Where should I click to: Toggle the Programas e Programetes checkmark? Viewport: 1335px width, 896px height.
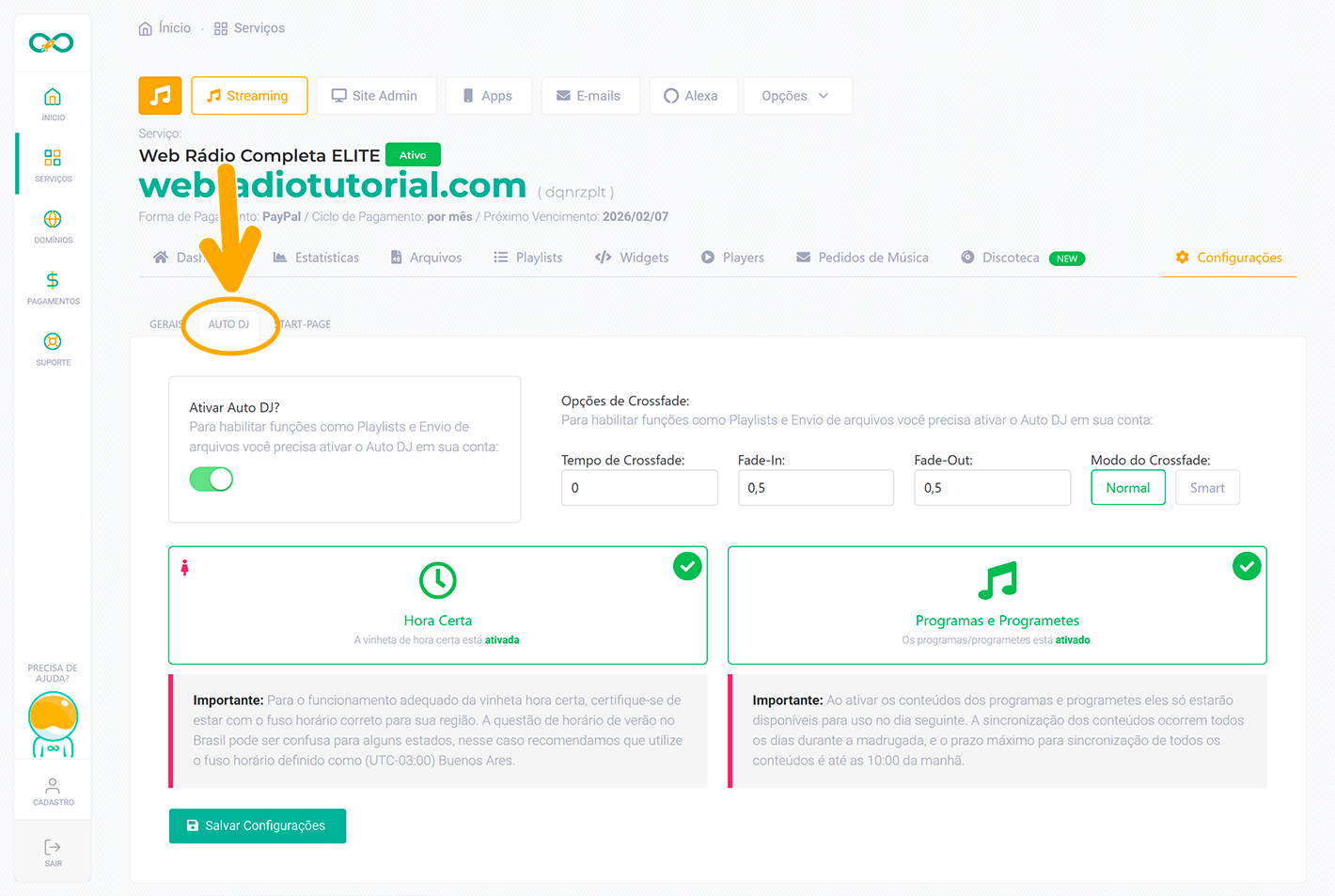(1247, 566)
